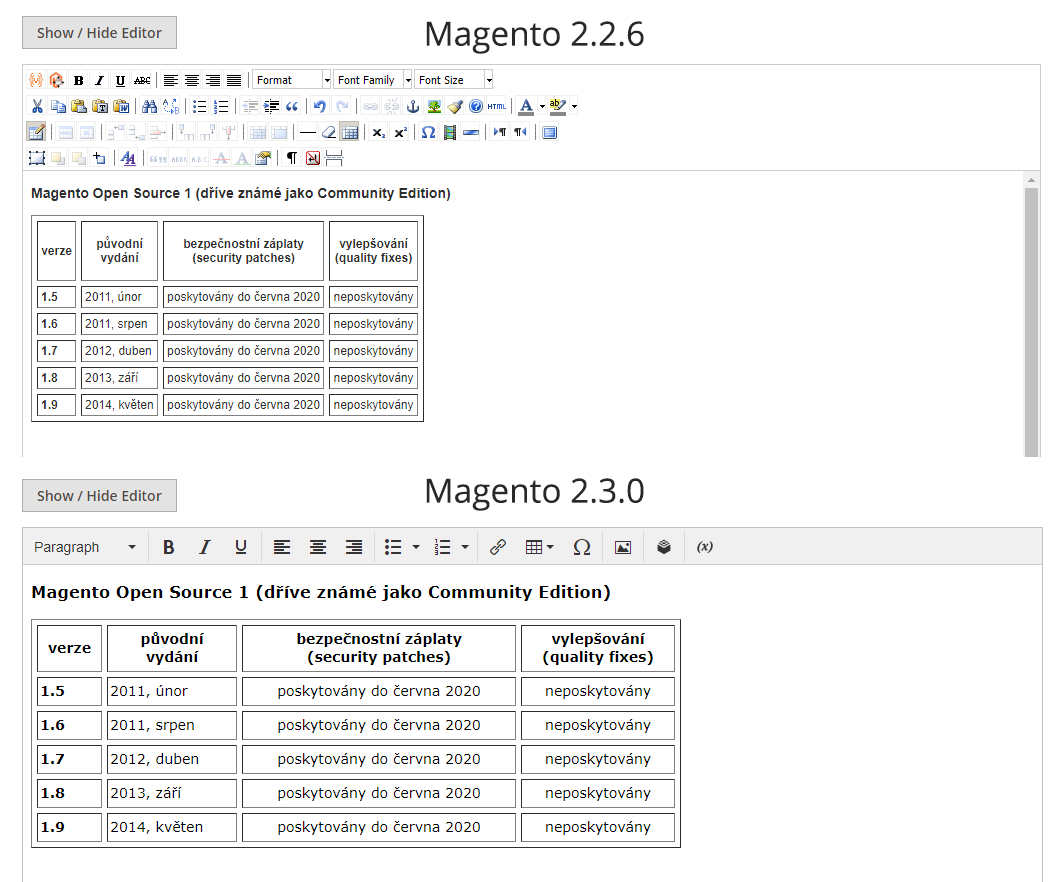Expand background color picker arrow
1063x882 pixels.
tap(574, 106)
